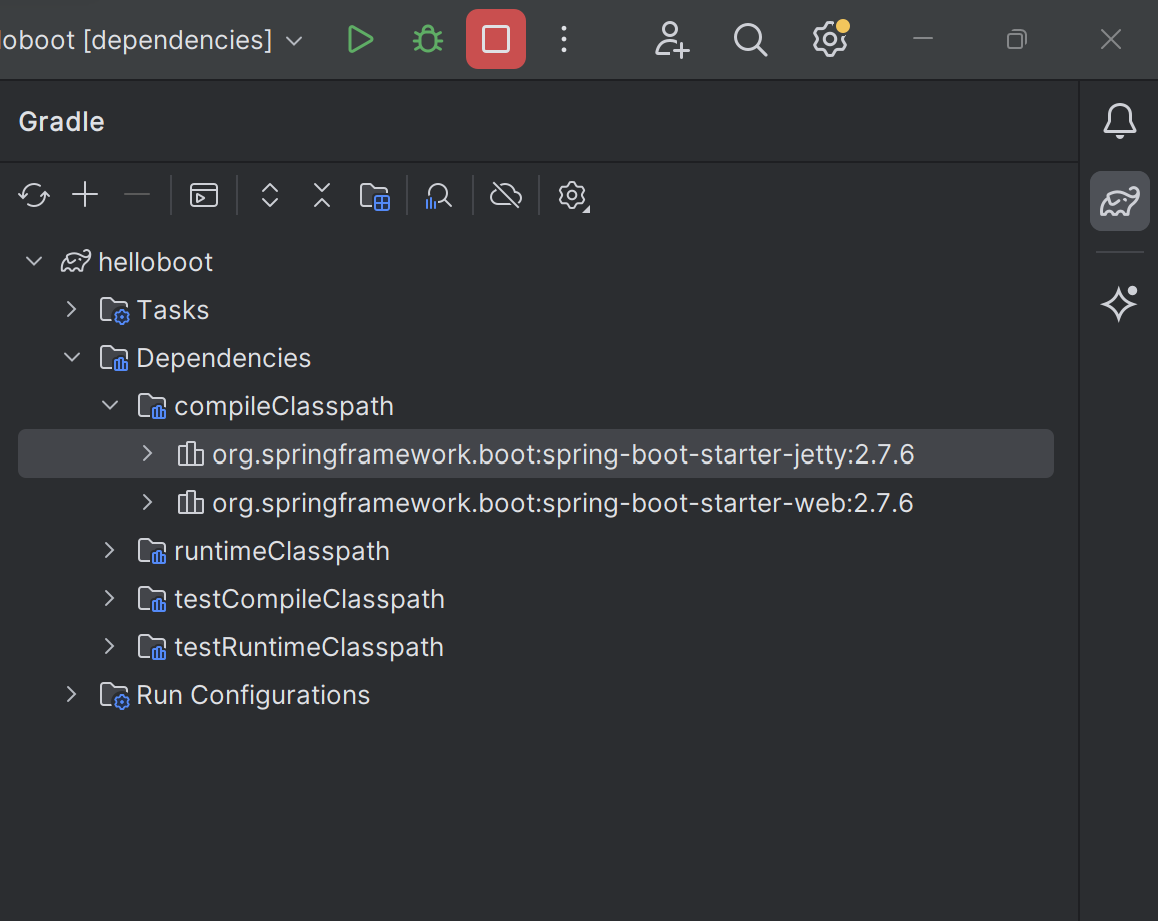This screenshot has height=922, width=1158.
Task: Expand the Run Configurations node
Action: 72,694
